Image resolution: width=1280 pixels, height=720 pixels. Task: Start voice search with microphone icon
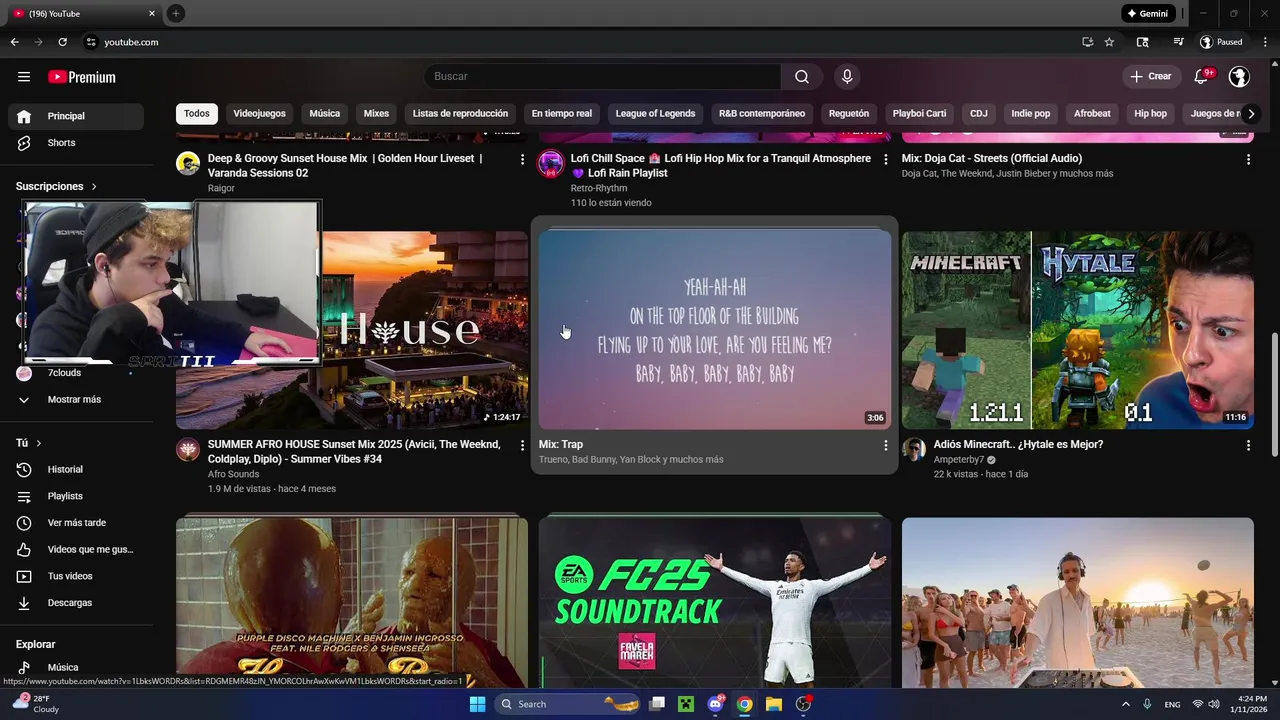[x=847, y=77]
